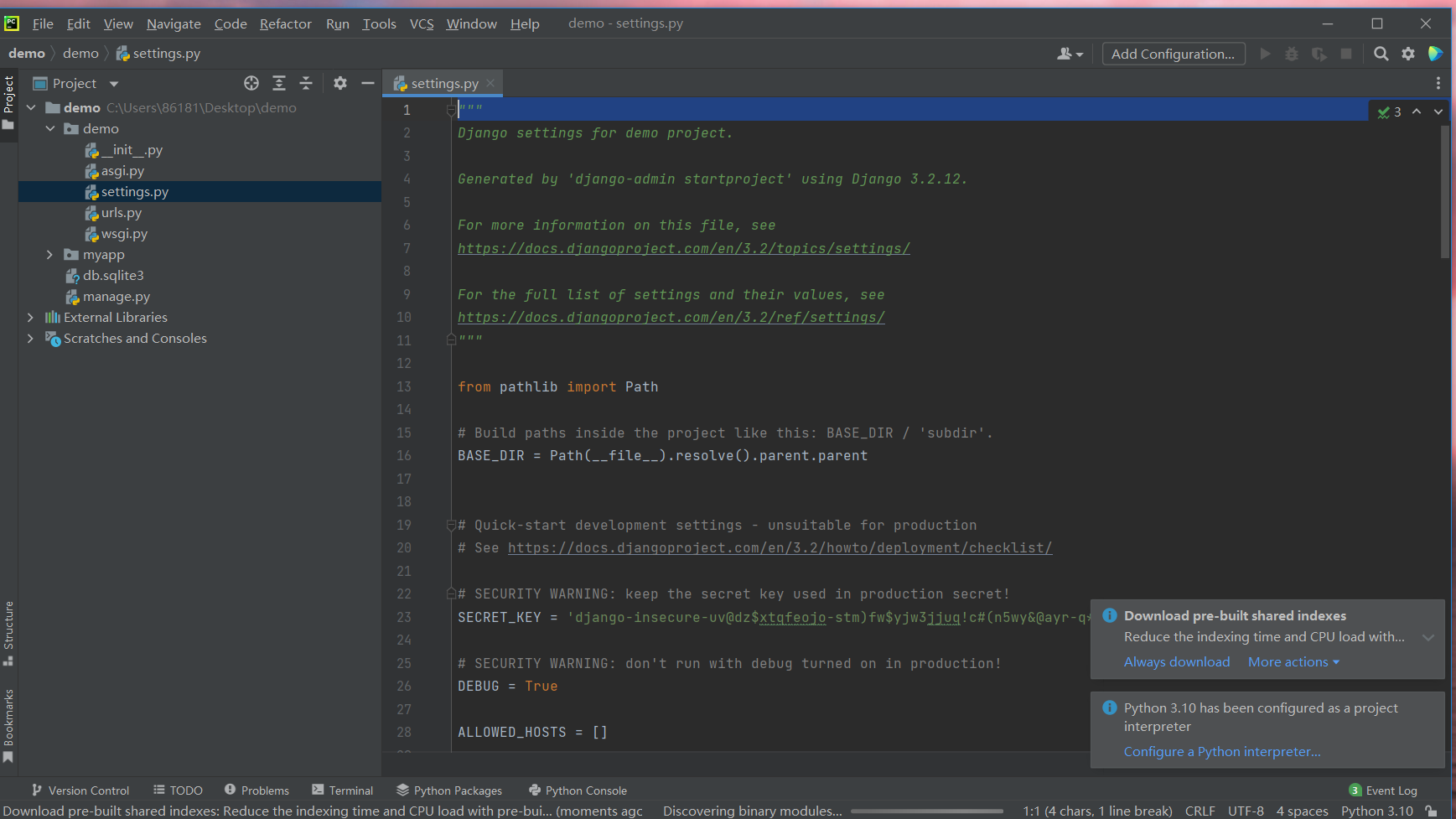Image resolution: width=1456 pixels, height=819 pixels.
Task: Select manage.py in project tree
Action: (x=117, y=296)
